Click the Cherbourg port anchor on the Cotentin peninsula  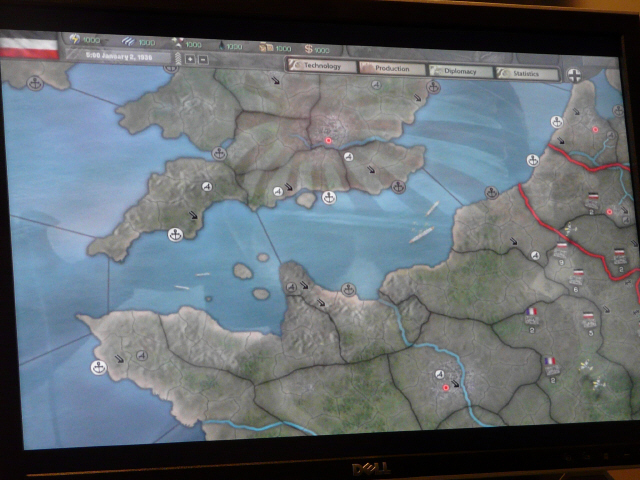(348, 290)
